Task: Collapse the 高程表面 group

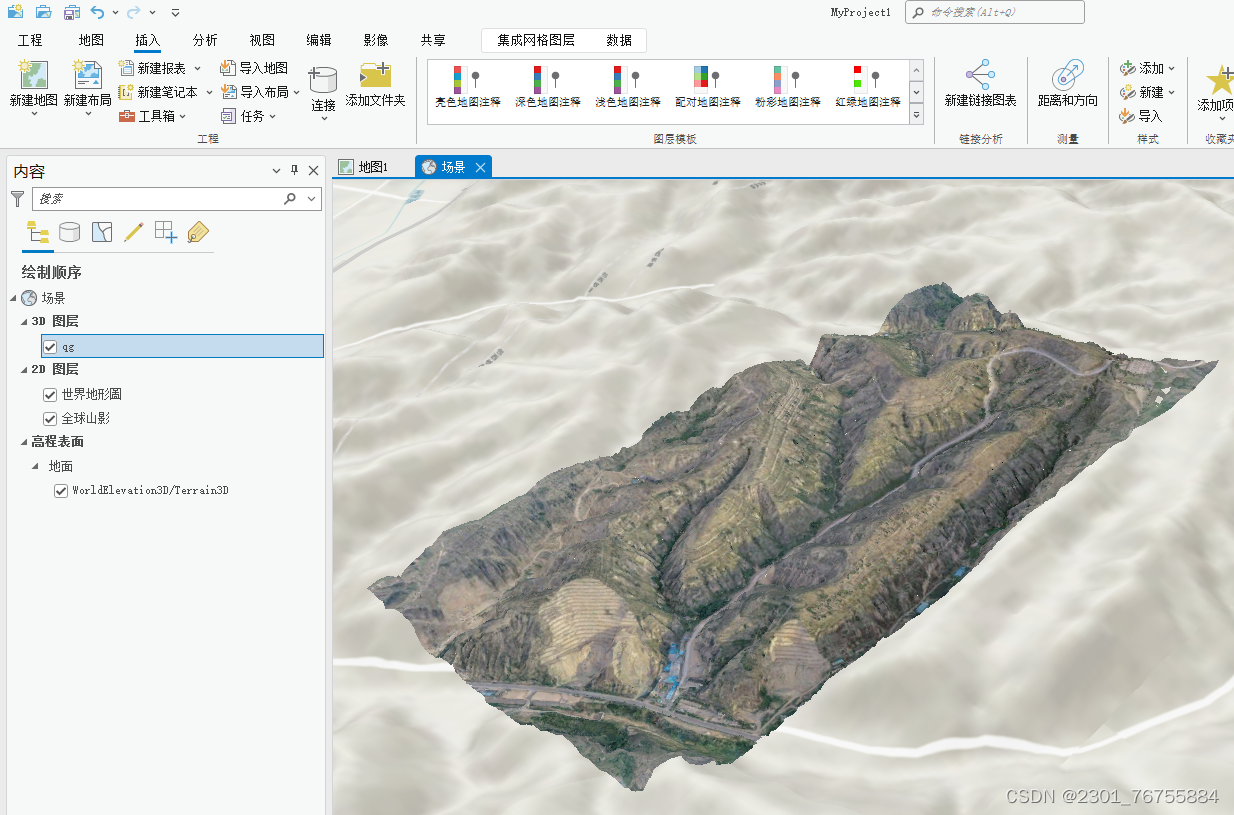Action: tap(25, 441)
